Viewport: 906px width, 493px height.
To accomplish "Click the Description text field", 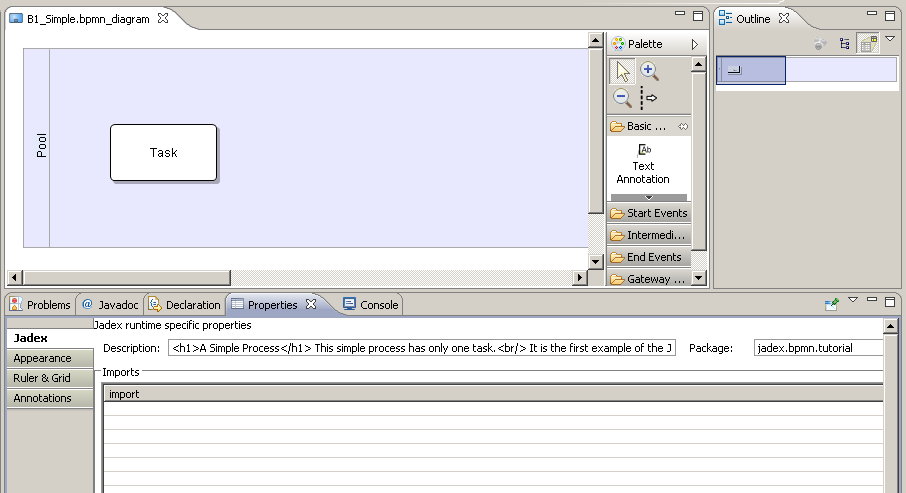I will (x=421, y=348).
